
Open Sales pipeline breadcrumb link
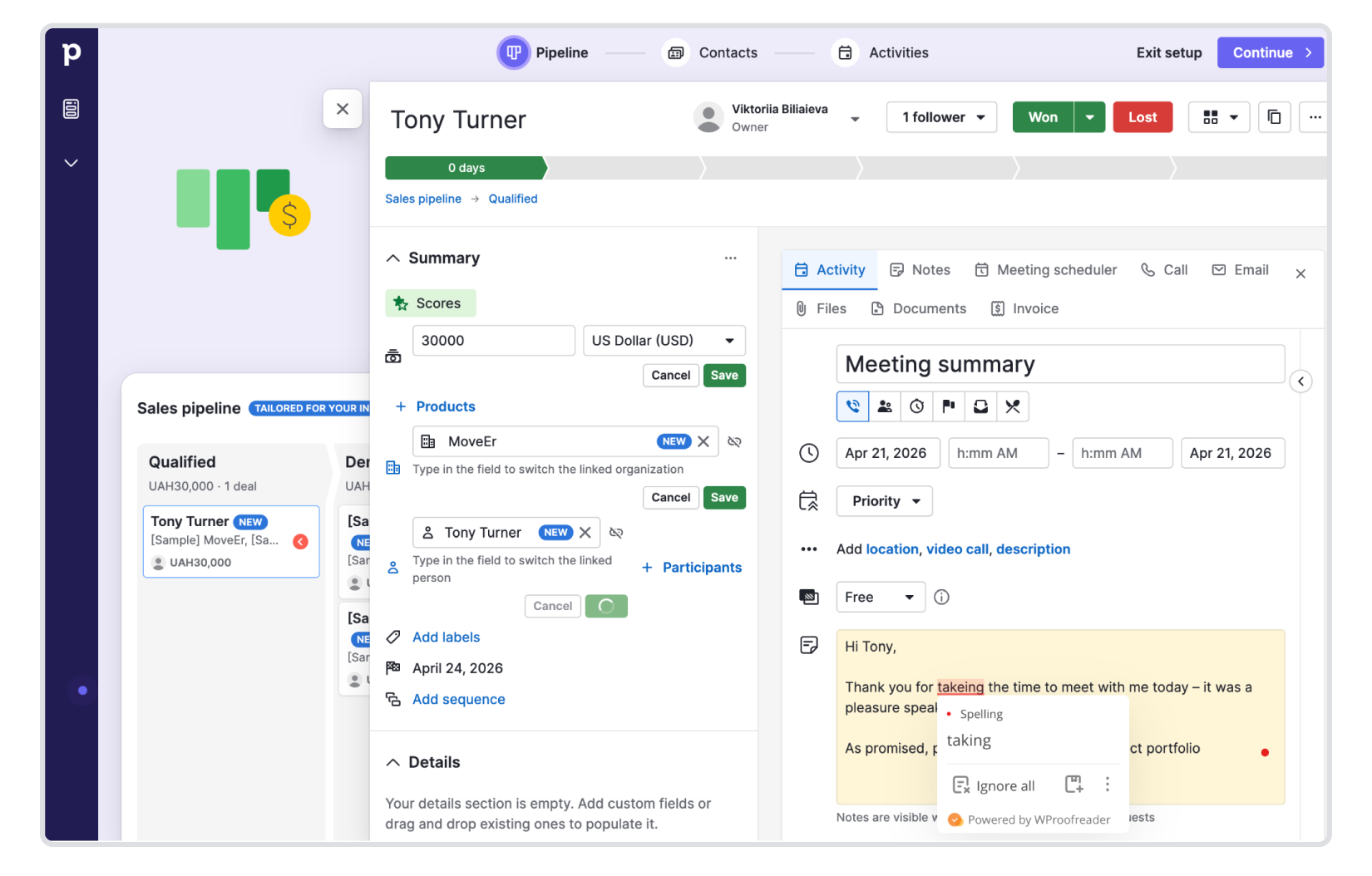click(423, 199)
